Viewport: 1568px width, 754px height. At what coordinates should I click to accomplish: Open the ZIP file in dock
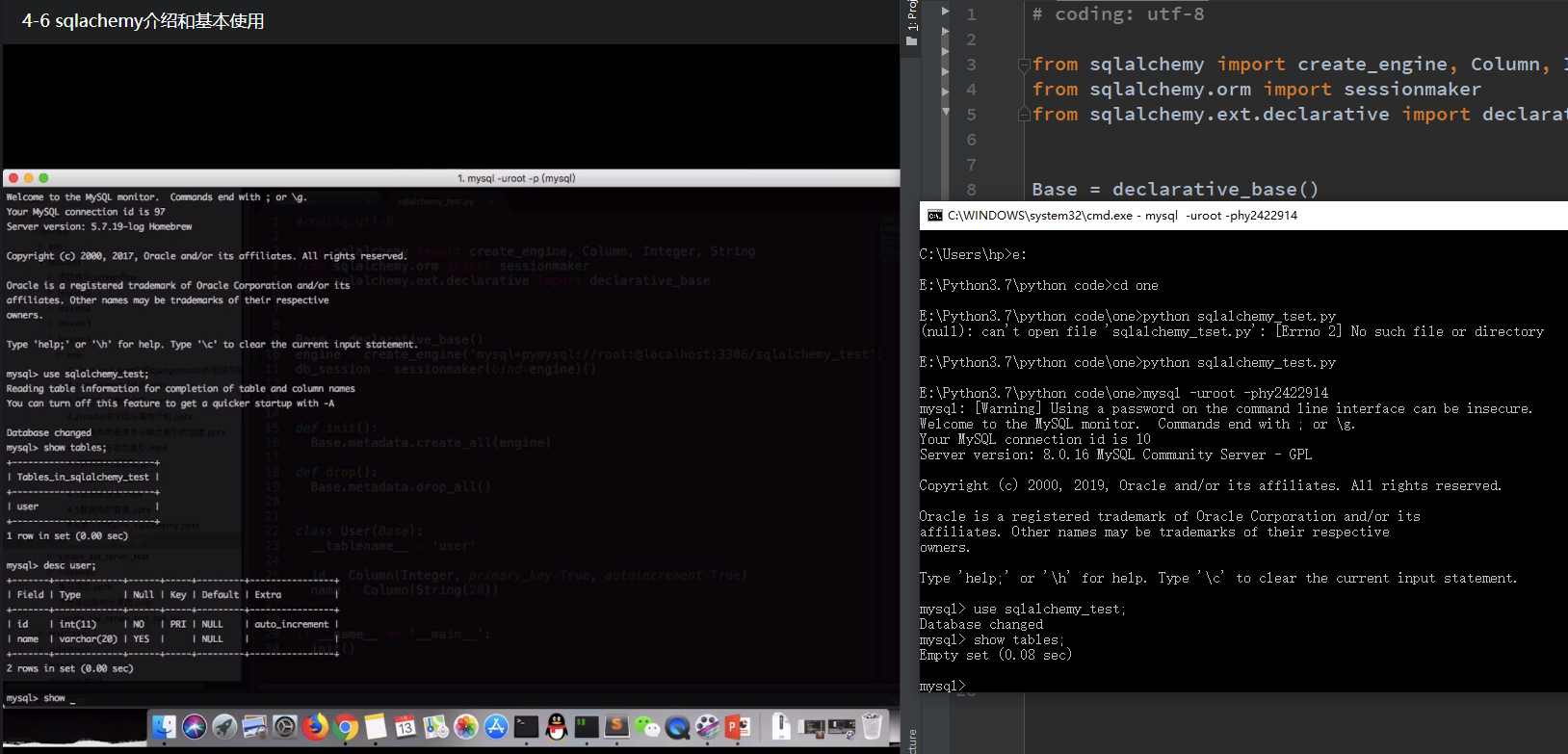pyautogui.click(x=781, y=726)
